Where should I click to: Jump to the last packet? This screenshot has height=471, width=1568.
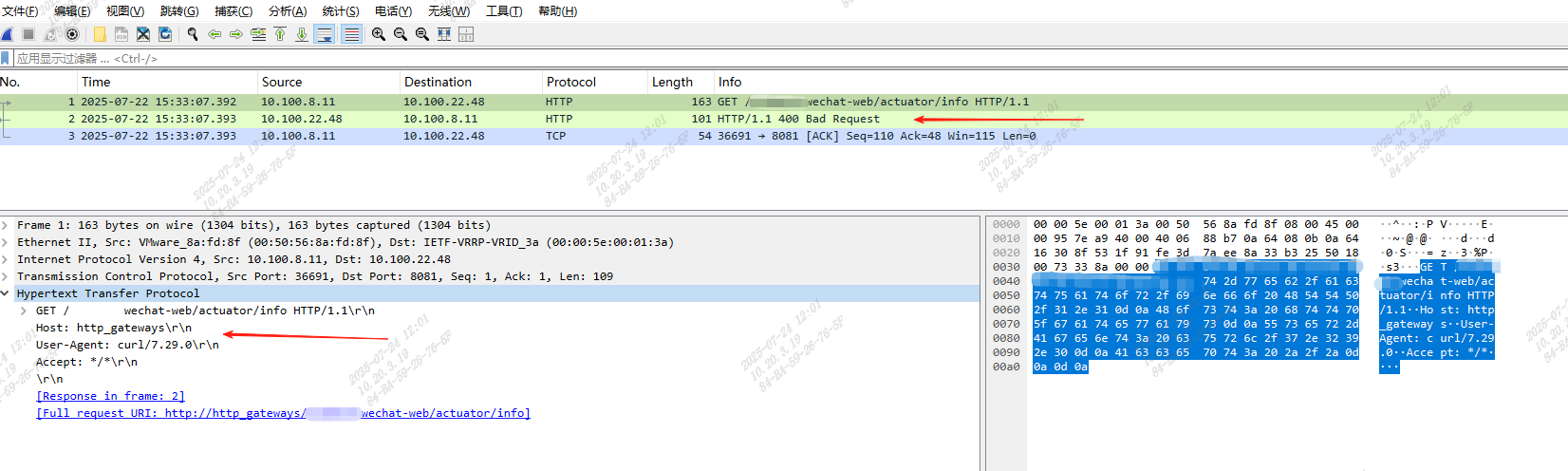point(302,34)
